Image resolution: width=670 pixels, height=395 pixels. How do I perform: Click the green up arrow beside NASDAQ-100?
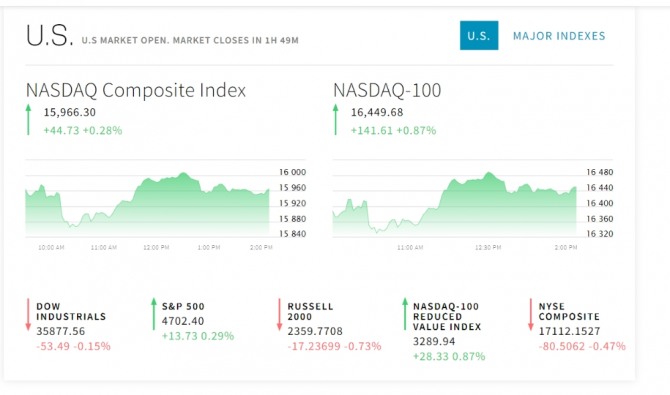(x=335, y=120)
